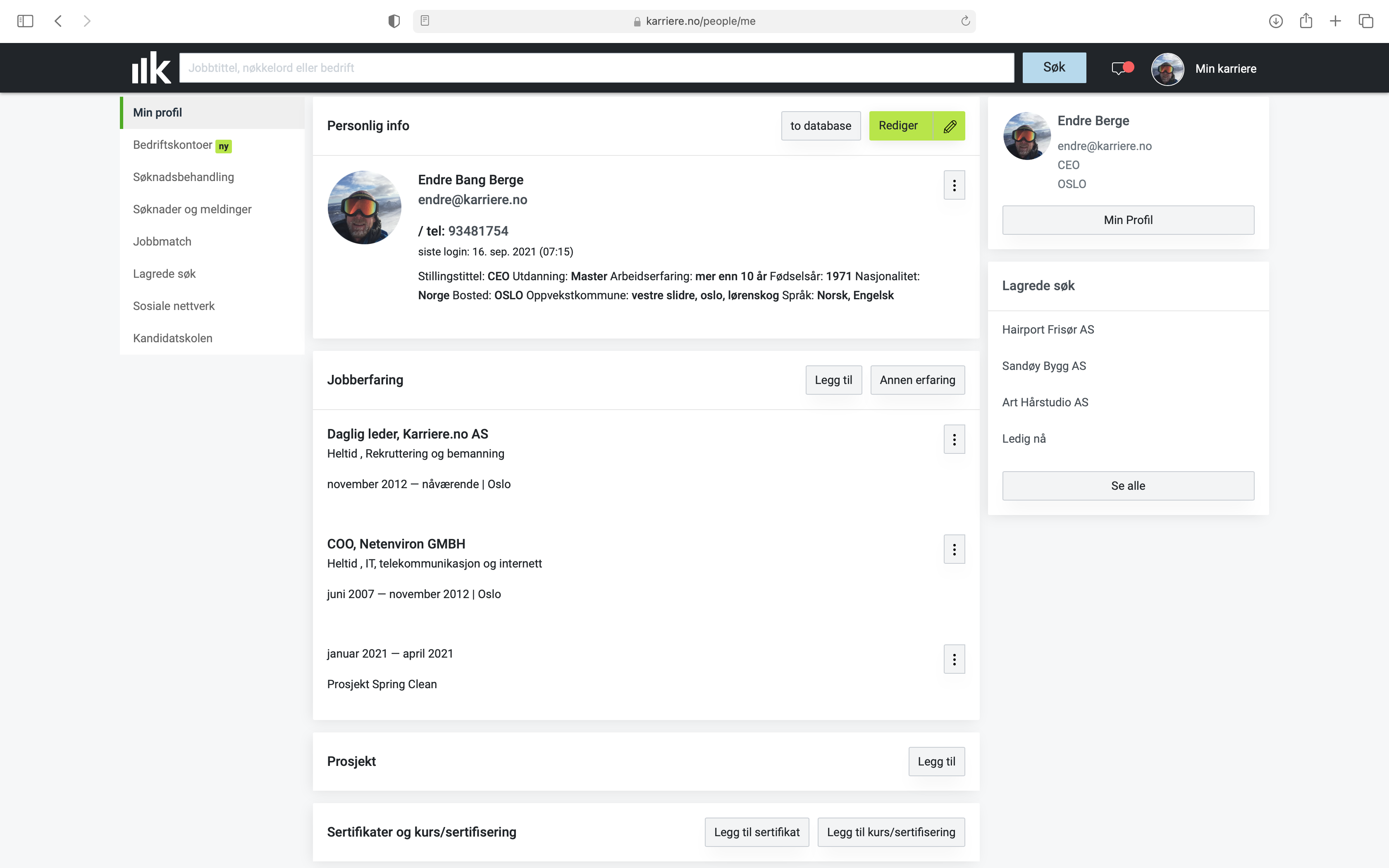Open saved search Hairport Frisør AS

(x=1048, y=329)
